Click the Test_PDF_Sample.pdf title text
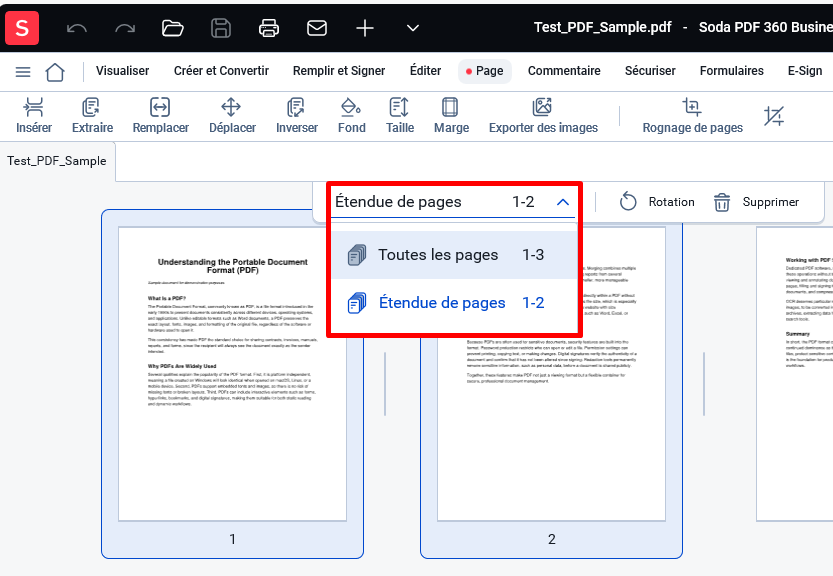 (x=602, y=27)
